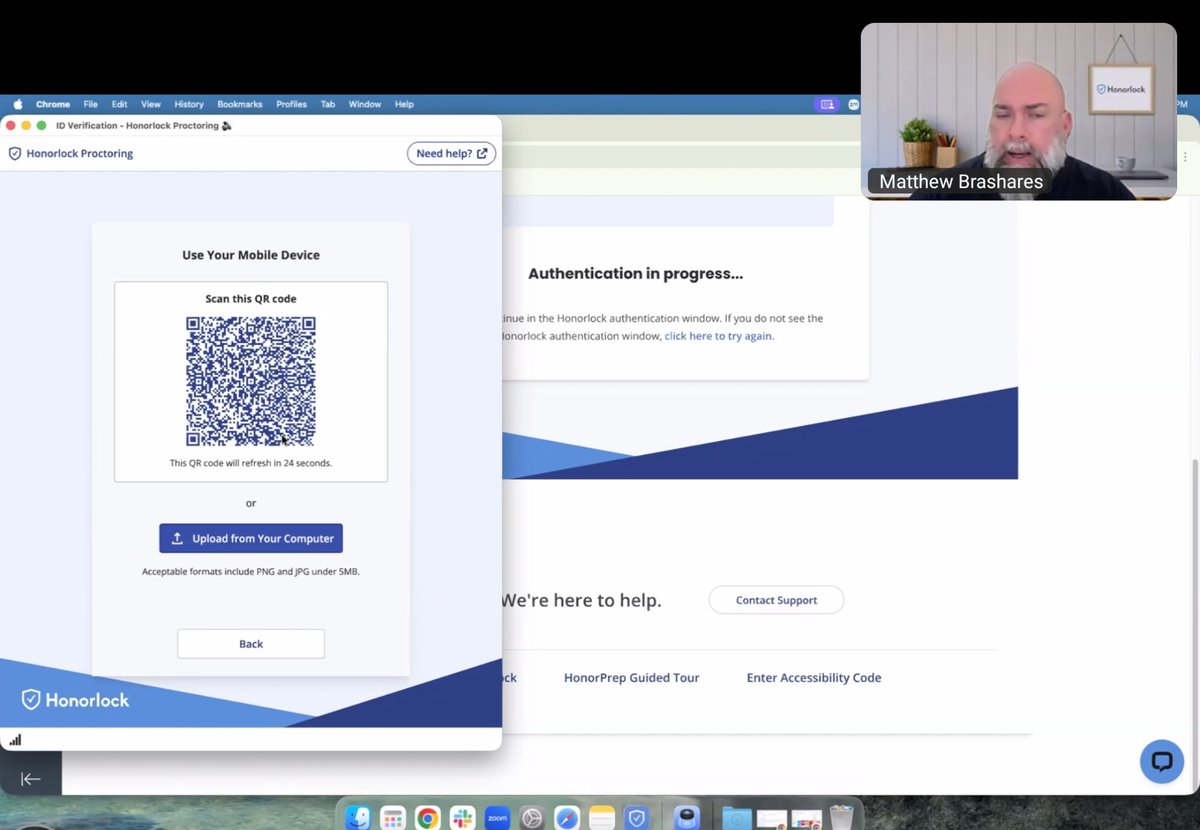This screenshot has width=1200, height=830.
Task: Click the Honorlock Proctoring shield icon in header
Action: 15,154
